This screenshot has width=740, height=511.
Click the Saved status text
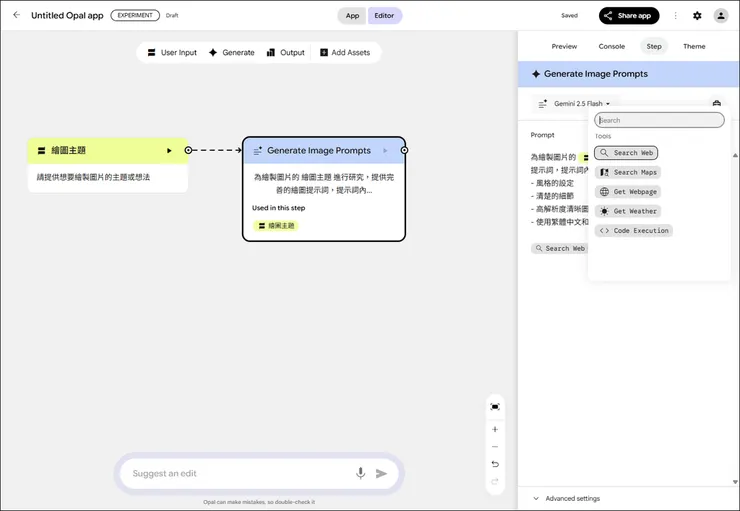click(x=569, y=15)
